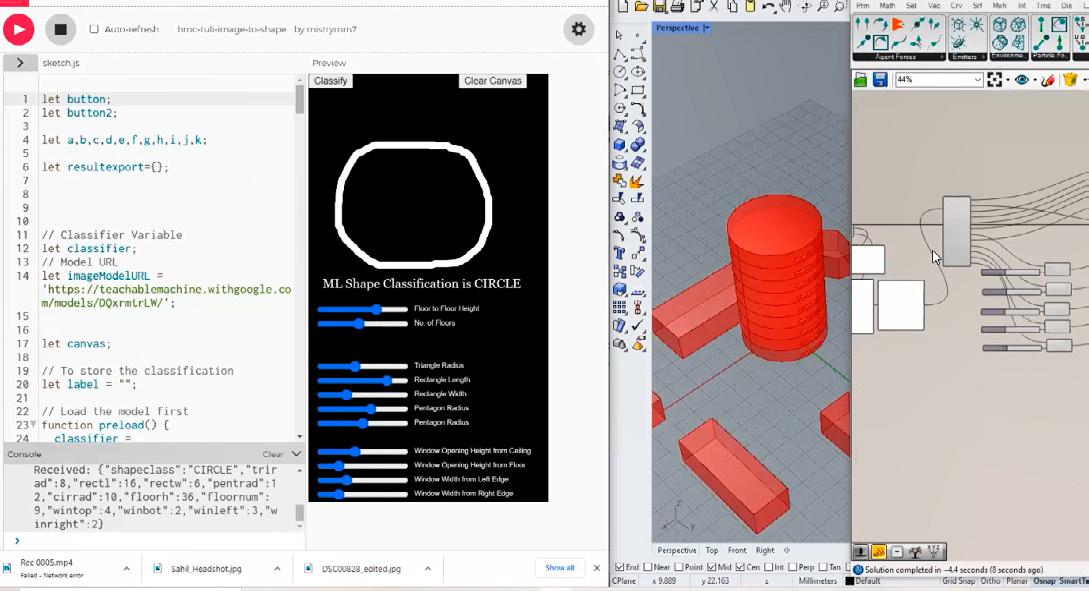The height and width of the screenshot is (591, 1089).
Task: Clear the console output
Action: tap(272, 454)
